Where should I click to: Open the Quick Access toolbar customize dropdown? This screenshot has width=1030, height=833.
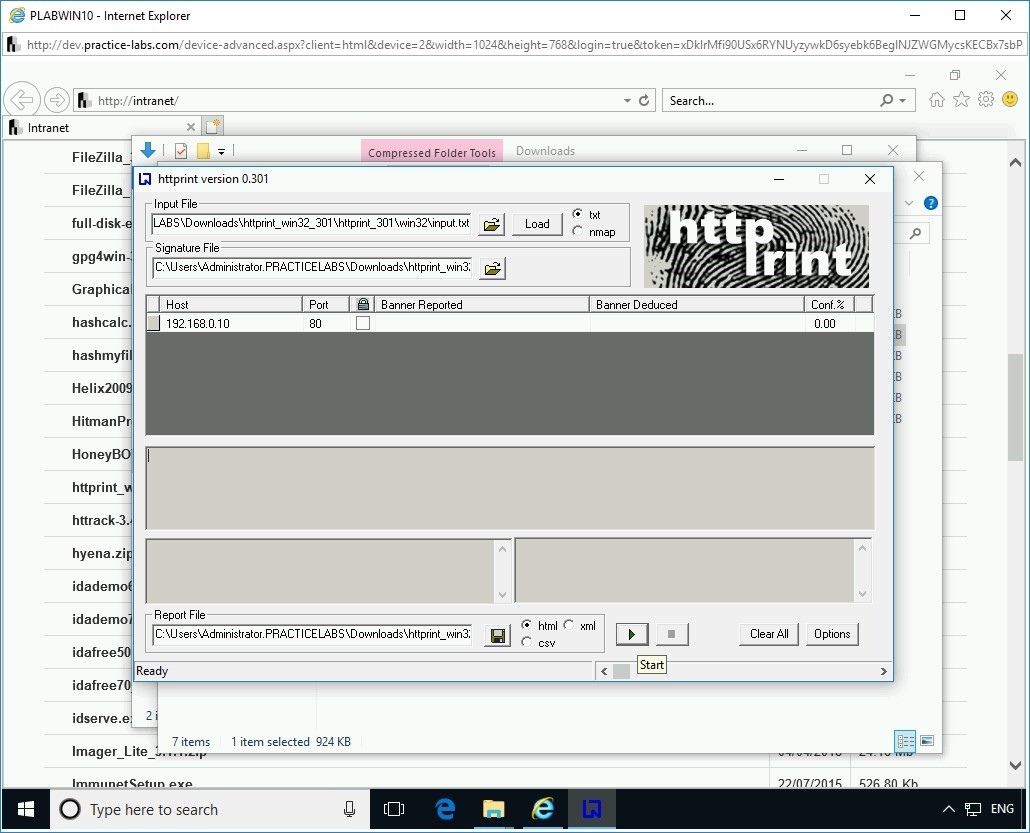[x=222, y=151]
